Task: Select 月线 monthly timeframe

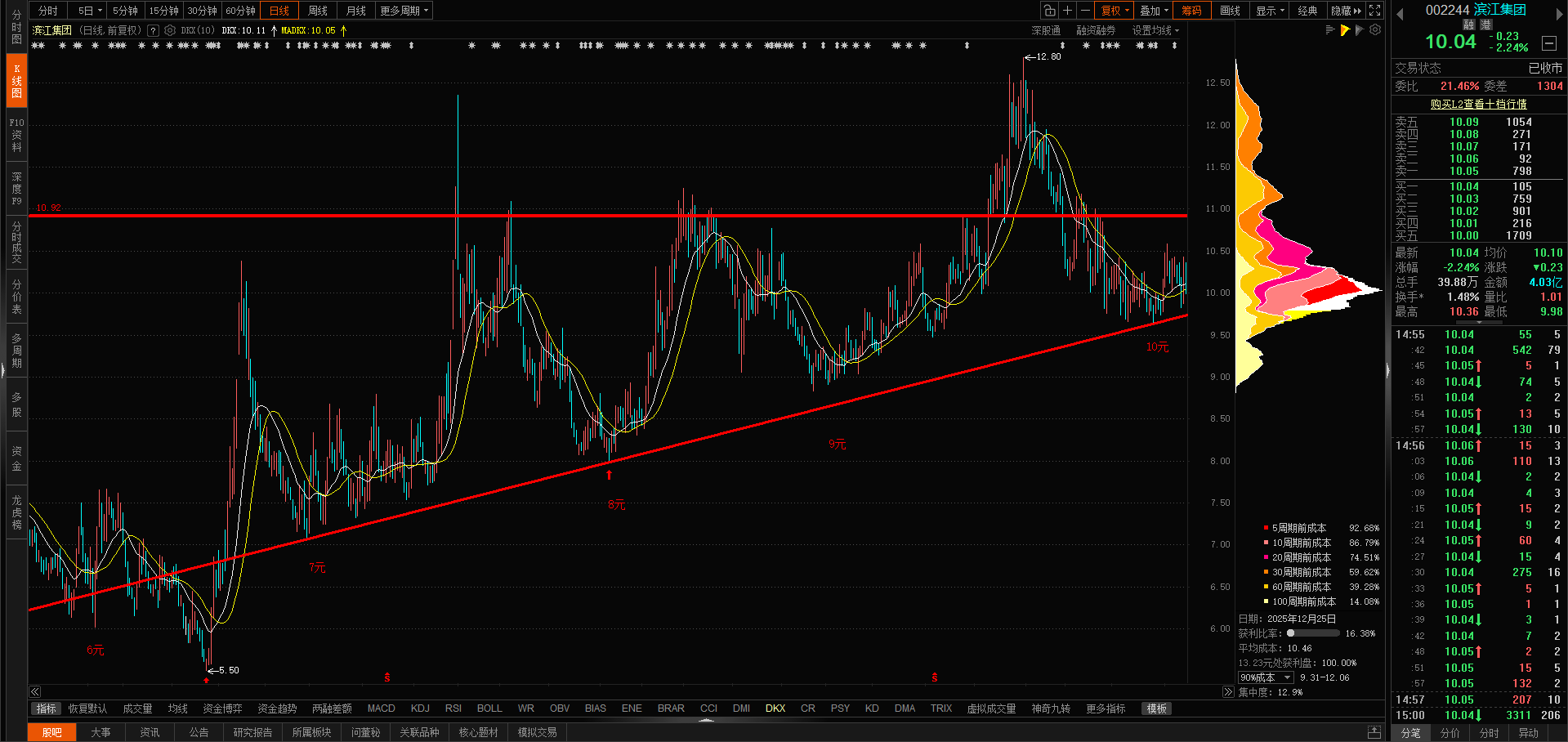Action: [356, 11]
